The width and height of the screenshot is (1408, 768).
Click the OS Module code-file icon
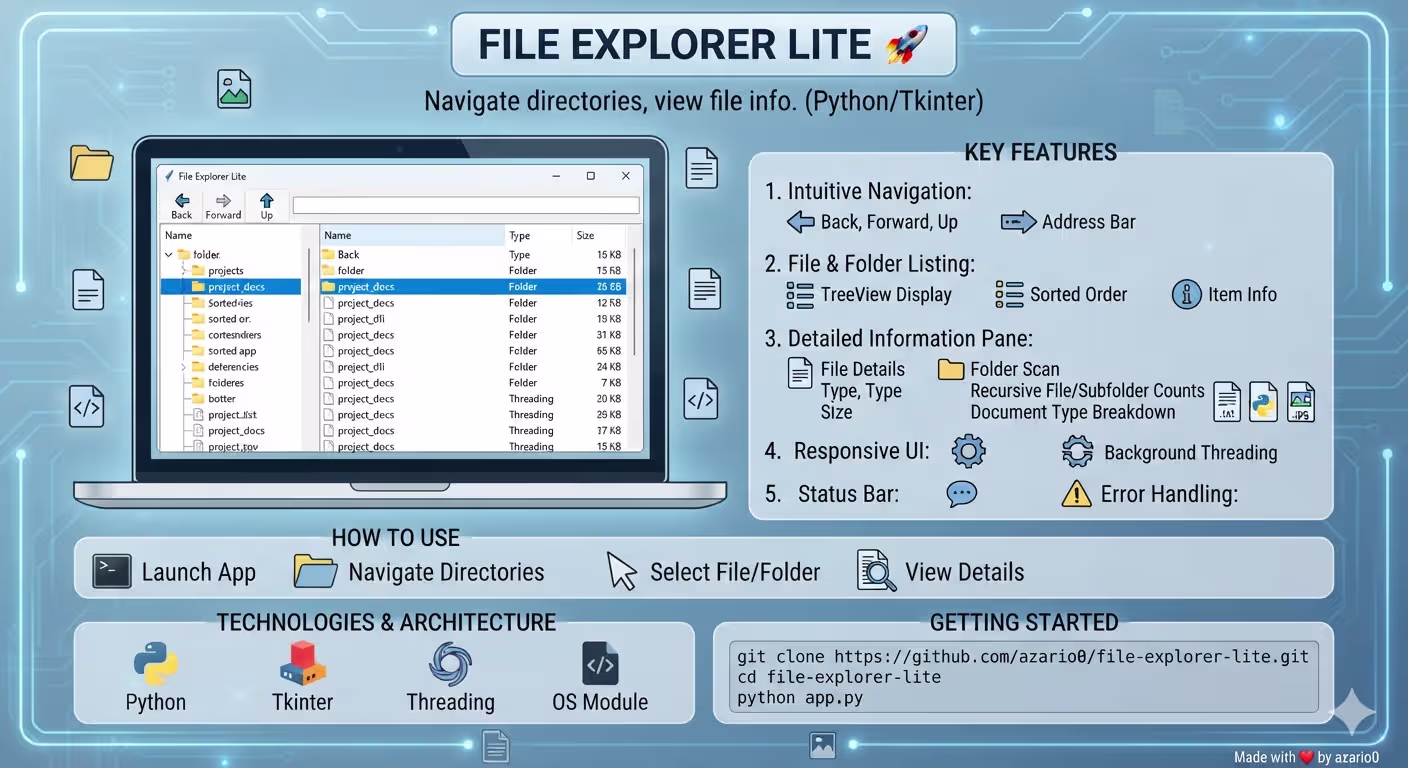(x=600, y=663)
